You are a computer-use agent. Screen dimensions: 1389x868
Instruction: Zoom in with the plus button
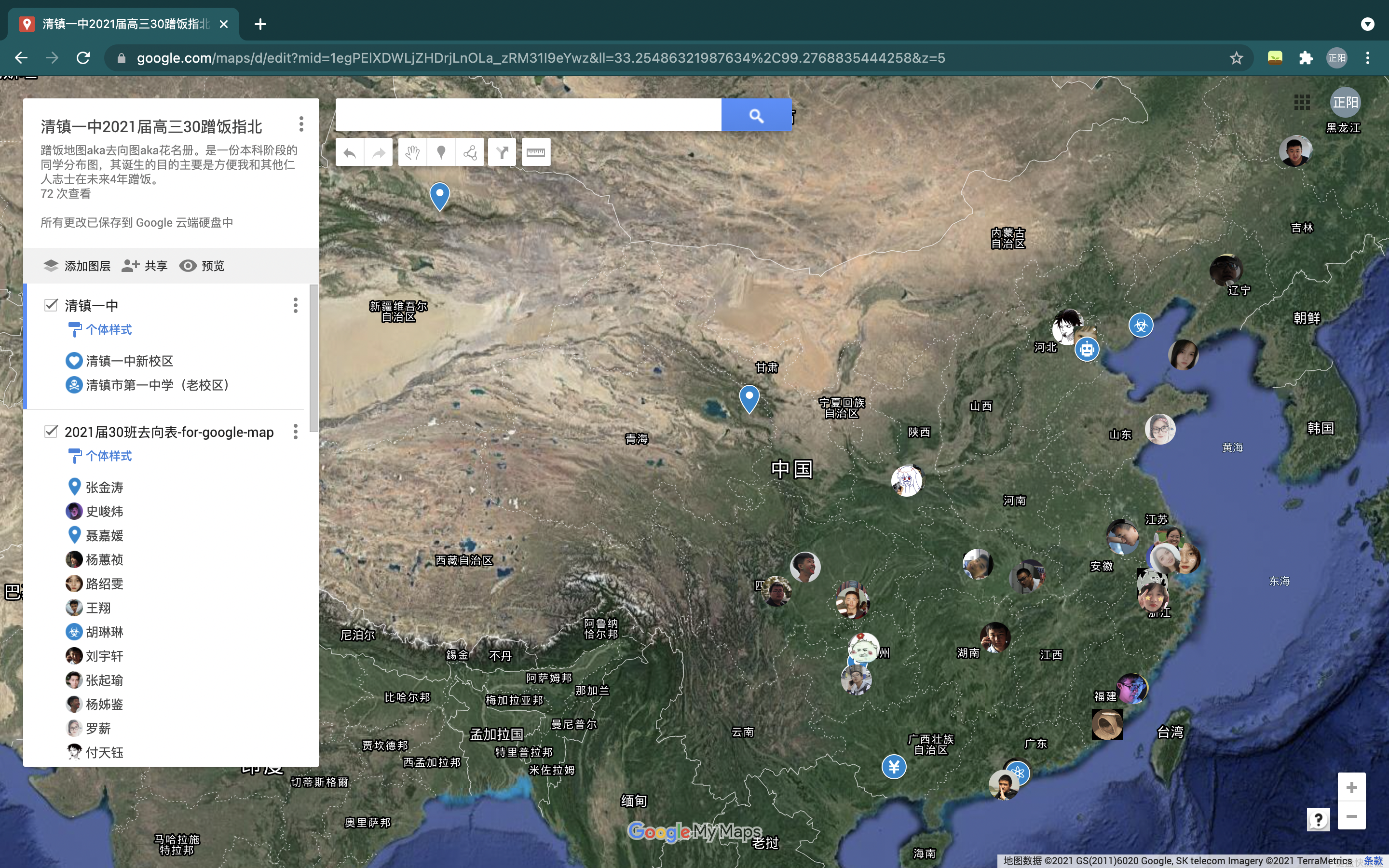pos(1352,787)
